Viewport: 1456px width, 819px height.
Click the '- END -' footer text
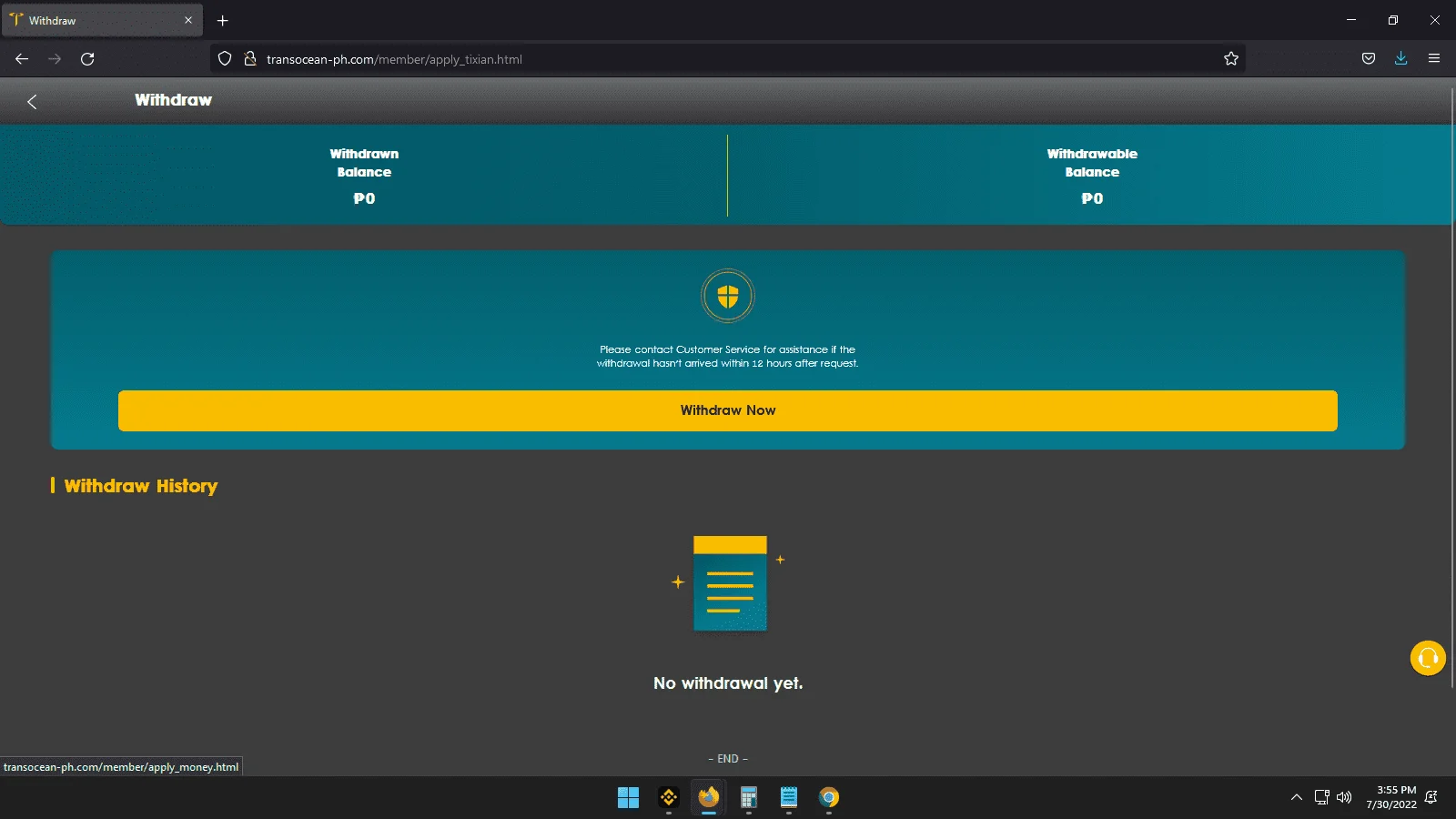tap(728, 759)
